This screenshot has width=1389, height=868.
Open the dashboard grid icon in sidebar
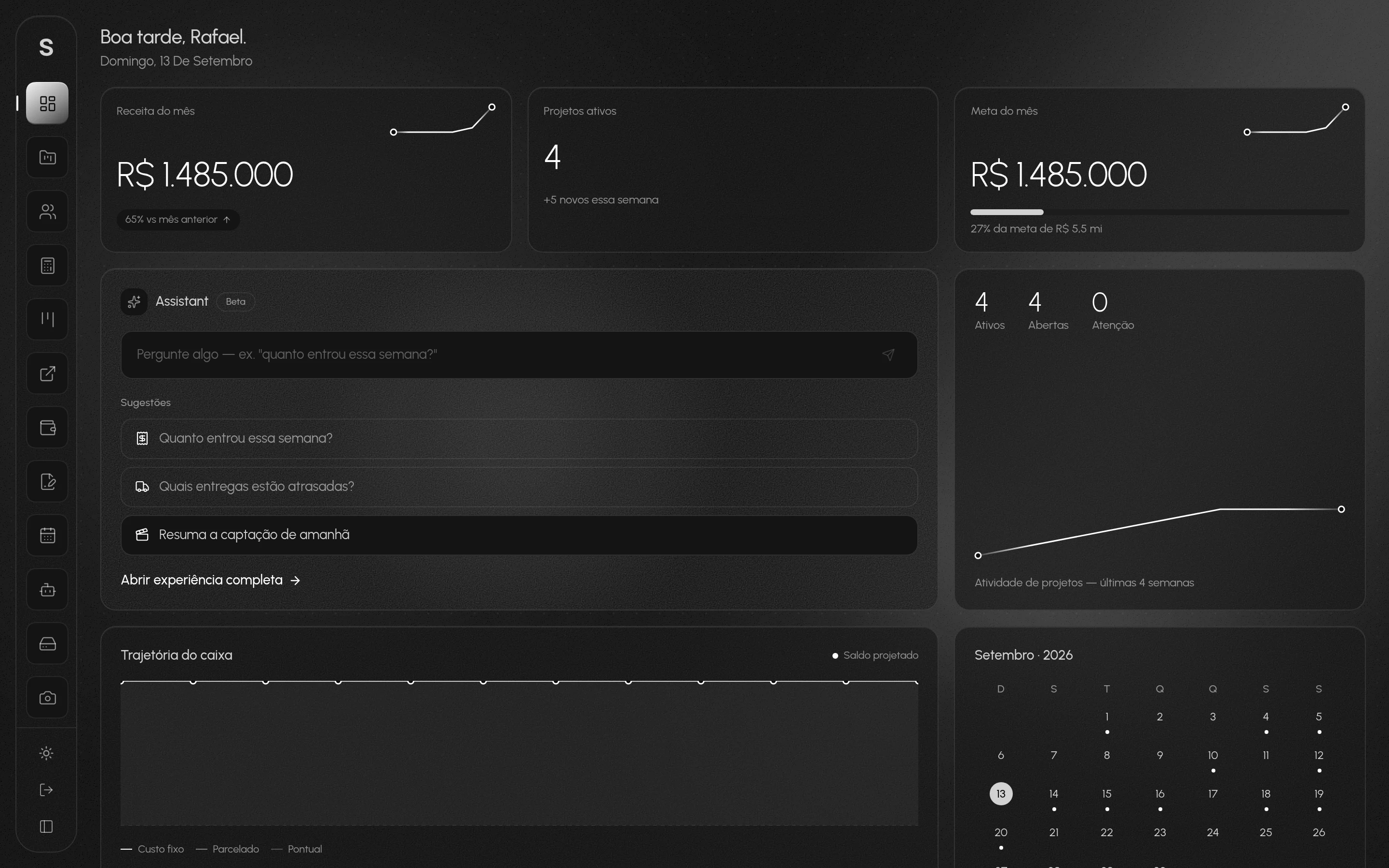[47, 103]
